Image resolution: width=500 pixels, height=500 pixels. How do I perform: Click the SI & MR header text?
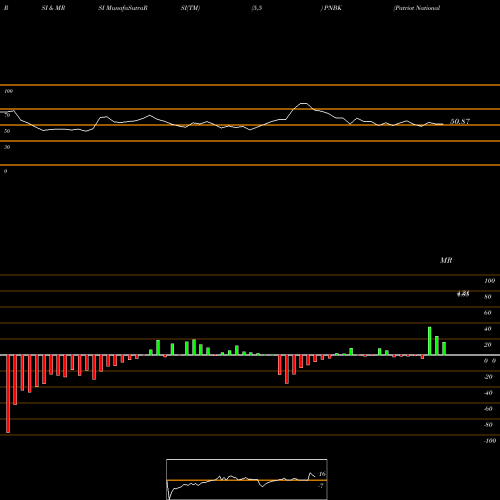coord(53,8)
